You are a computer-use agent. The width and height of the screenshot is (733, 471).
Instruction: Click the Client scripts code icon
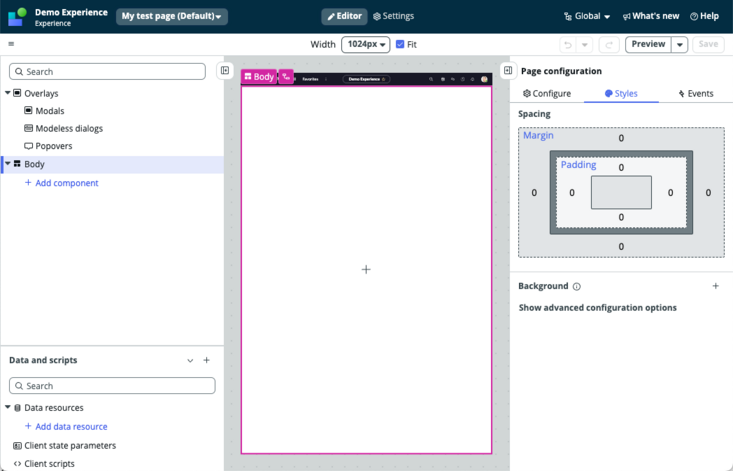17,464
